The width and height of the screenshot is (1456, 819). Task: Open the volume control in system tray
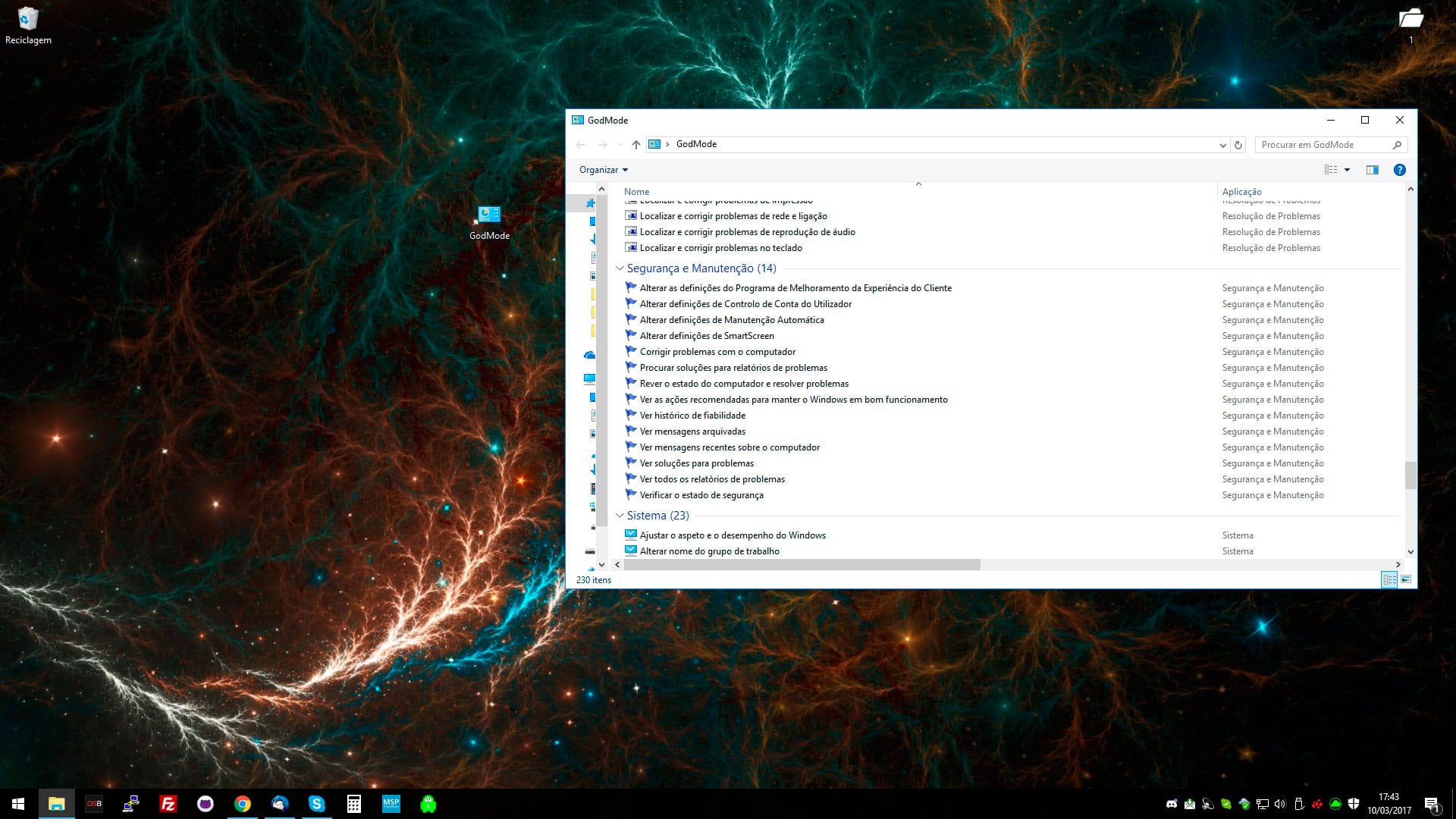[1281, 804]
